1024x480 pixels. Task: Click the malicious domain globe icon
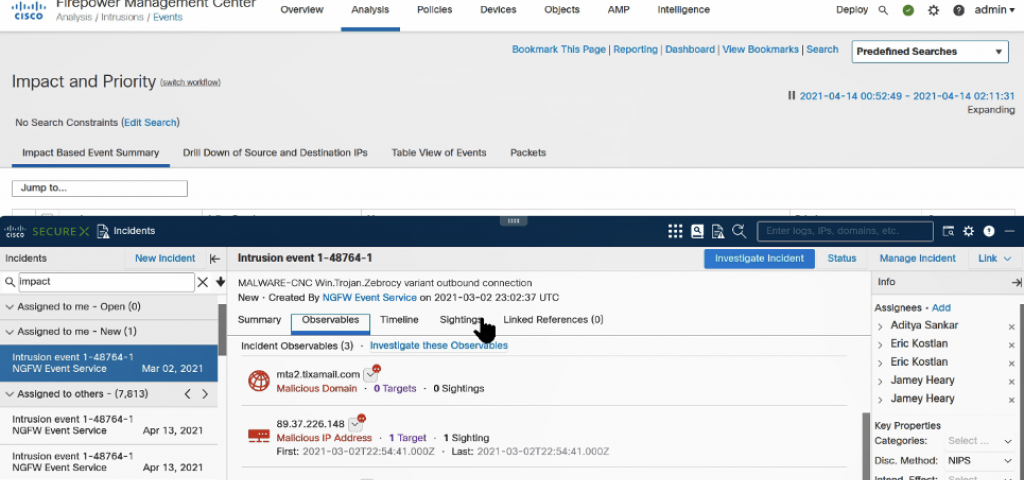coord(259,381)
